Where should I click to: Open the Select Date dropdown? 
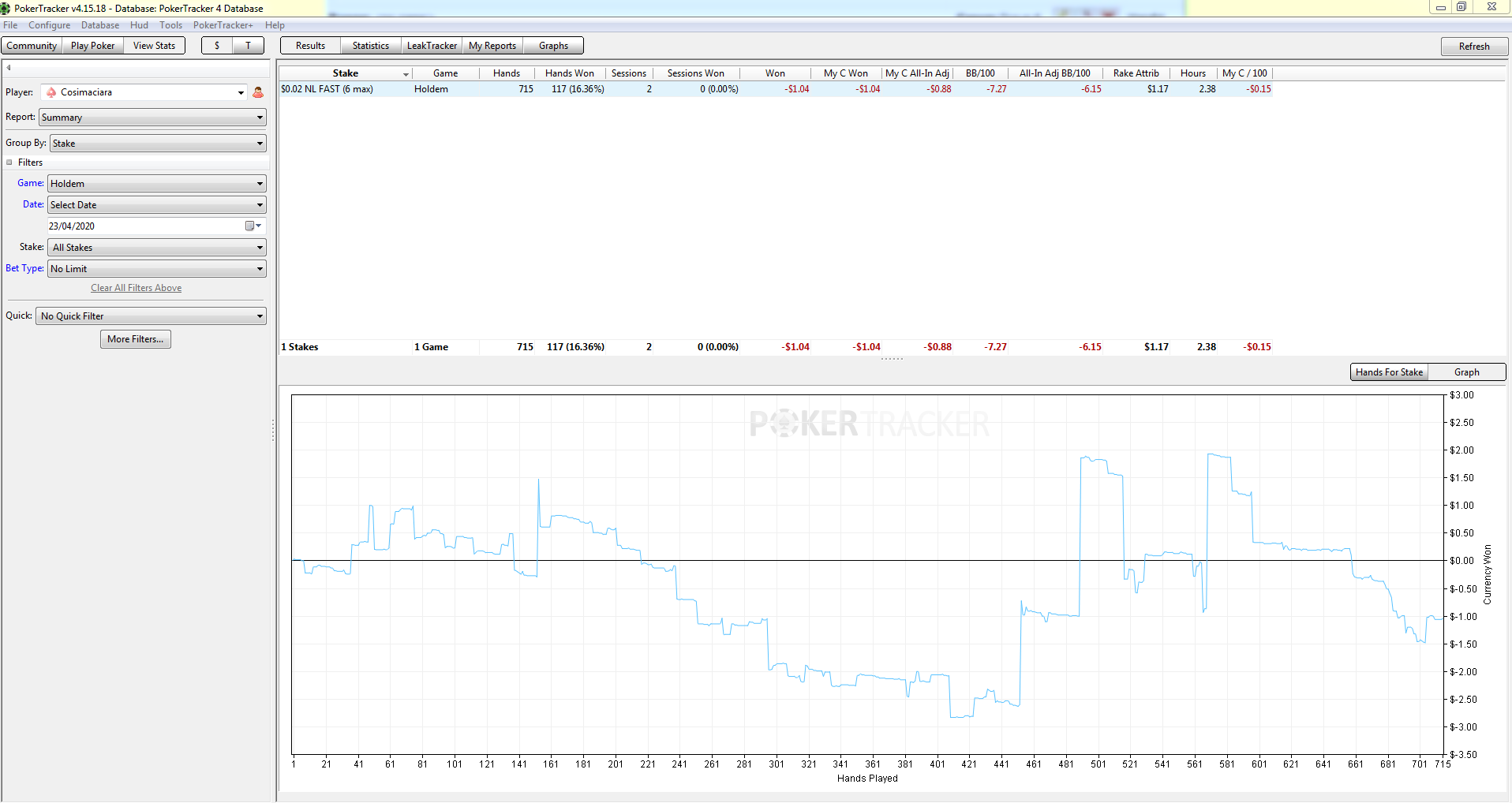click(x=157, y=205)
